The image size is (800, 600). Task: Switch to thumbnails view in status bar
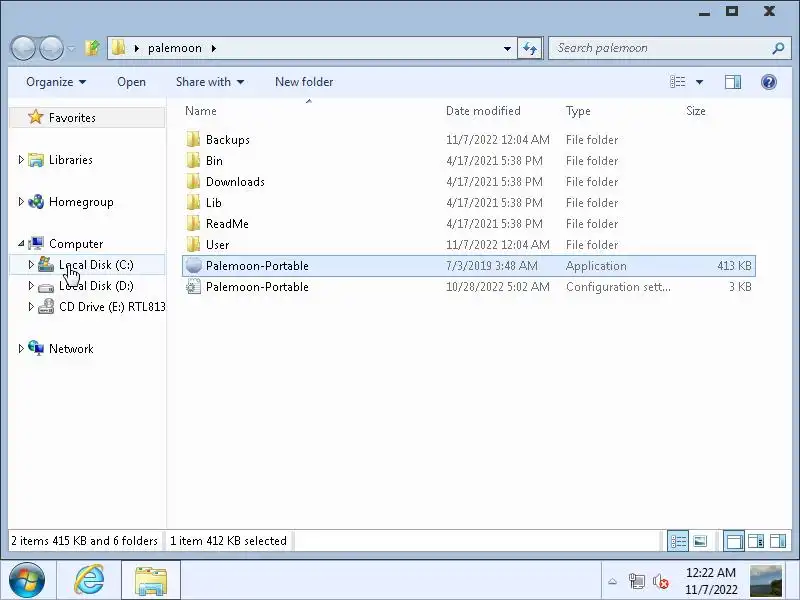tap(700, 541)
